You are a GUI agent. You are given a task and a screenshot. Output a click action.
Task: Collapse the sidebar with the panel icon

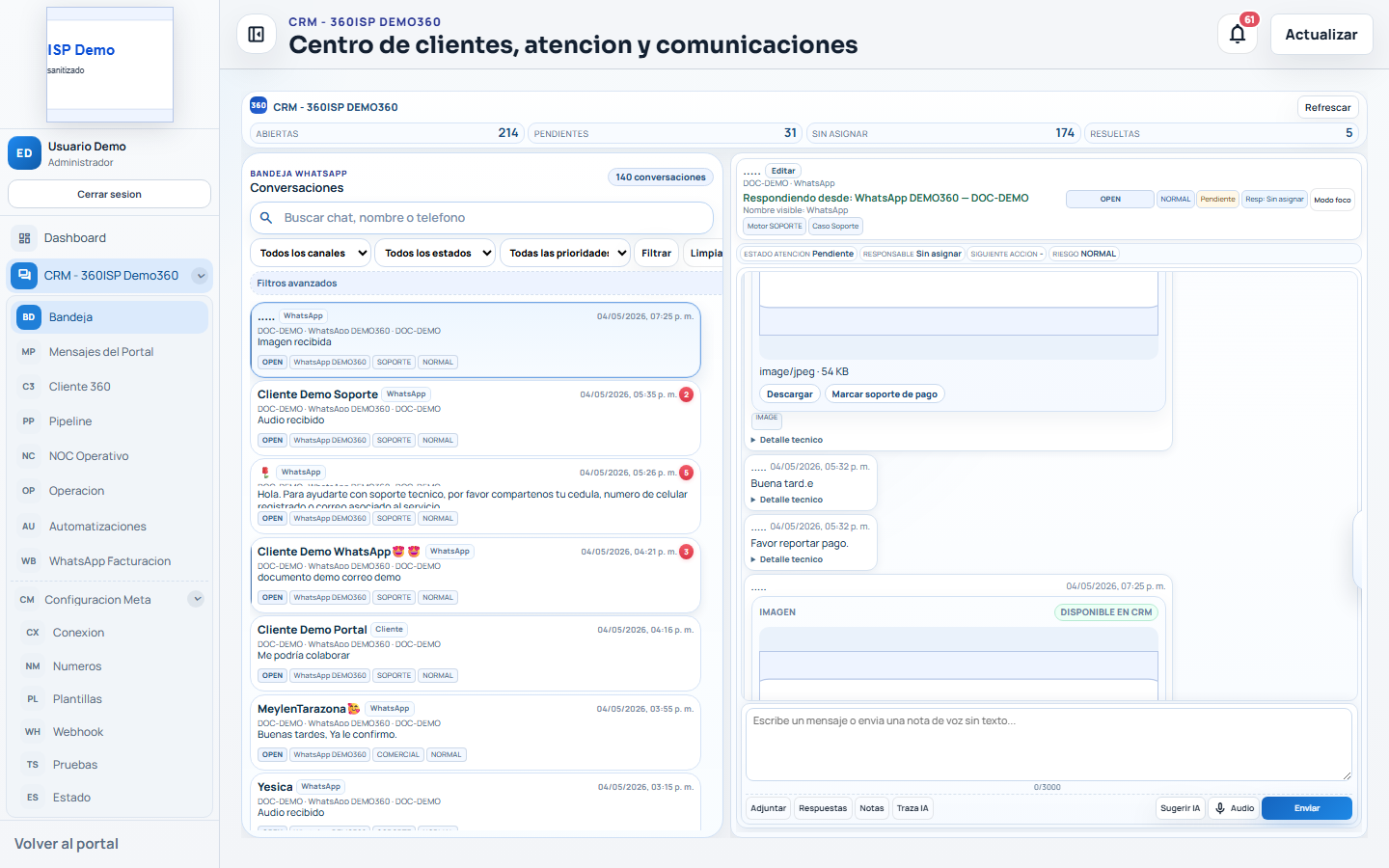(x=256, y=35)
